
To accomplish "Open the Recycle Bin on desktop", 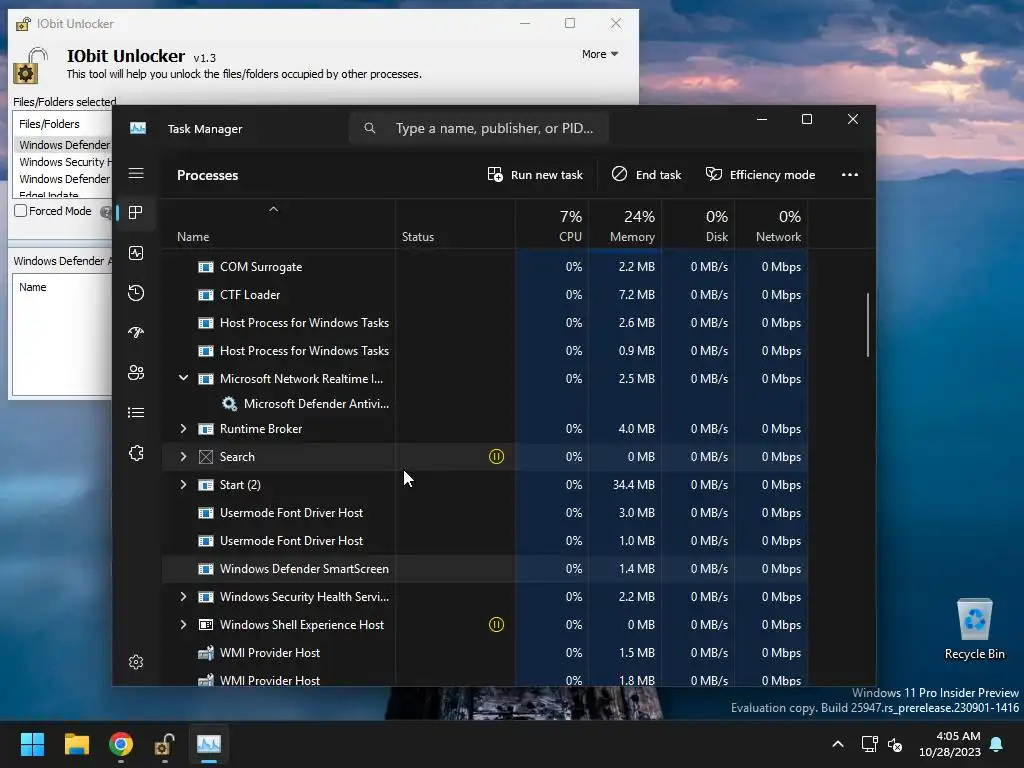I will [x=974, y=630].
